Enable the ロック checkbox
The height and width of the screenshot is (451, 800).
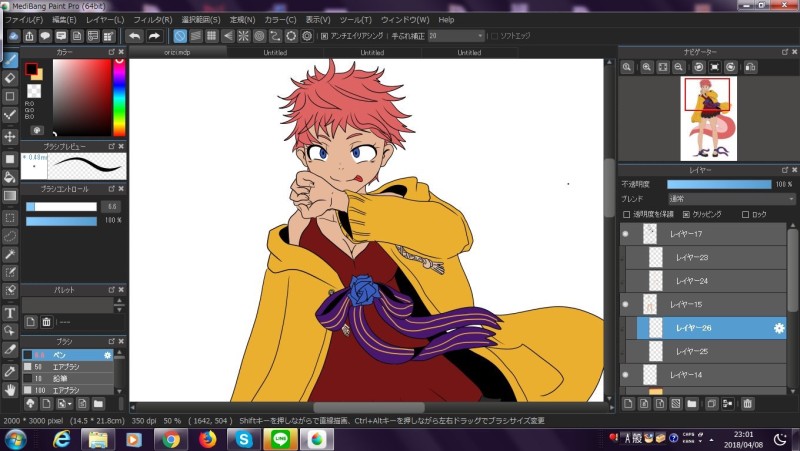coord(745,214)
